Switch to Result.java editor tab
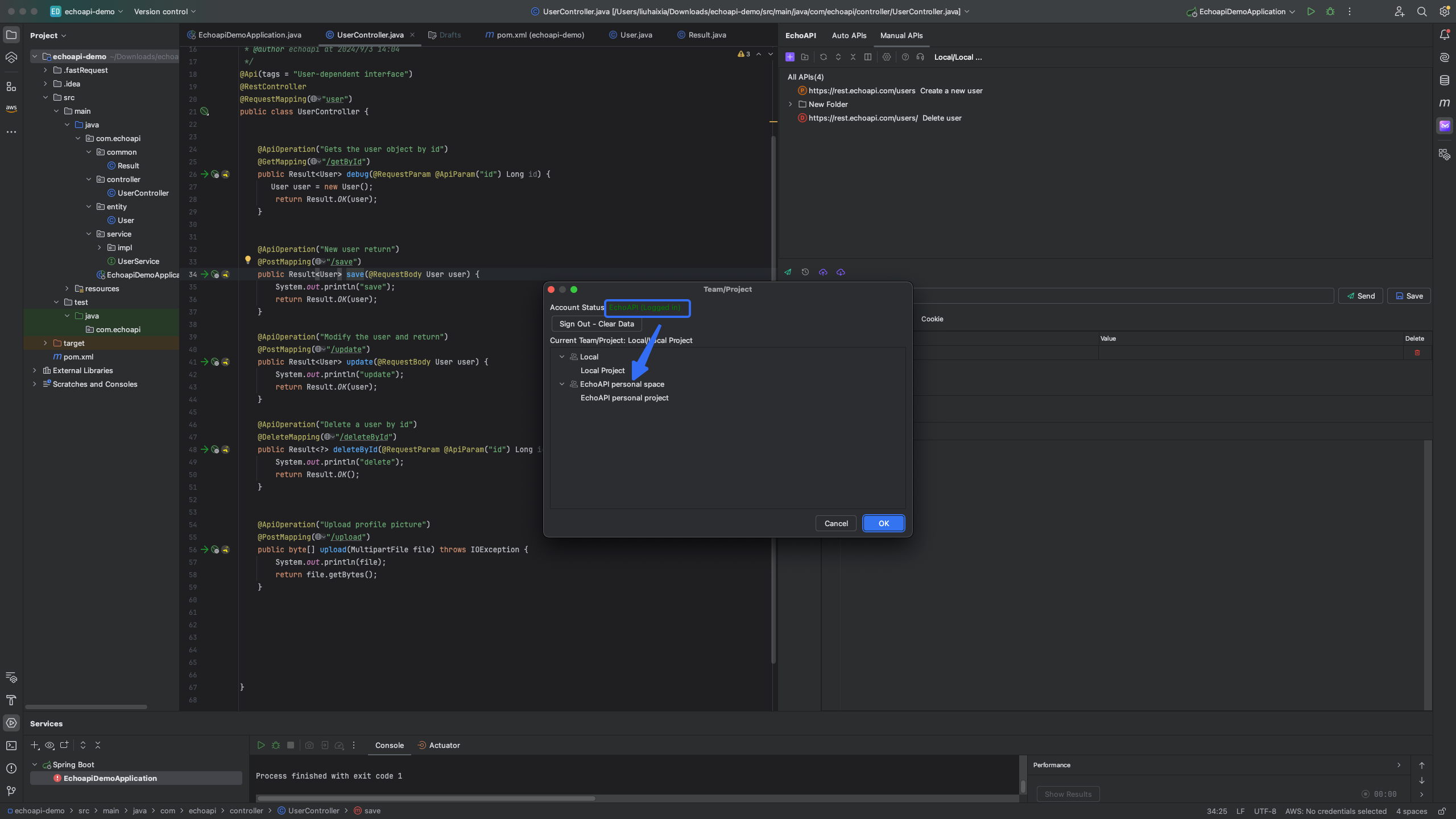Viewport: 1456px width, 819px height. [701, 35]
